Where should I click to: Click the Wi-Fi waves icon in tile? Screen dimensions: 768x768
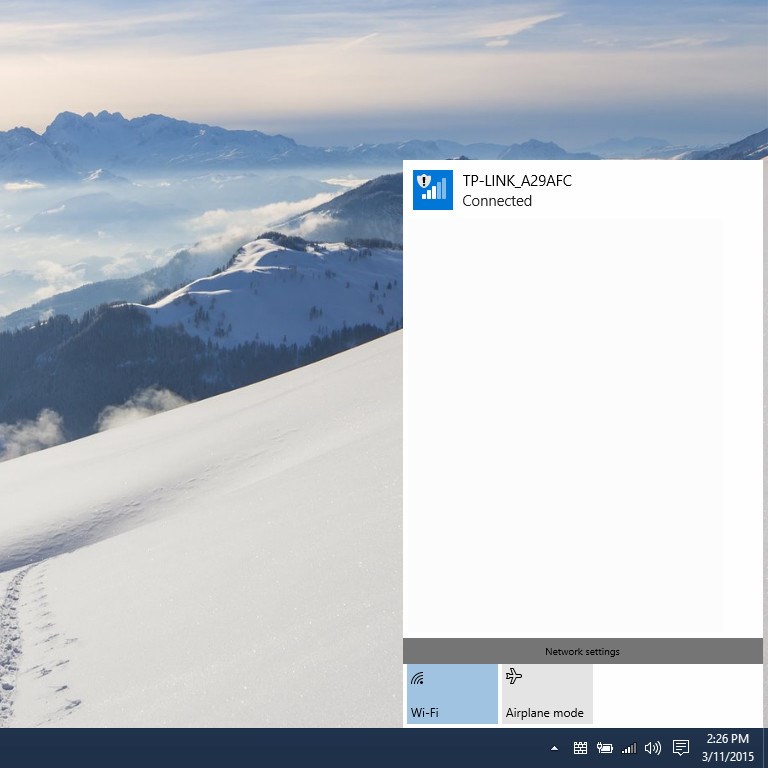[x=418, y=678]
